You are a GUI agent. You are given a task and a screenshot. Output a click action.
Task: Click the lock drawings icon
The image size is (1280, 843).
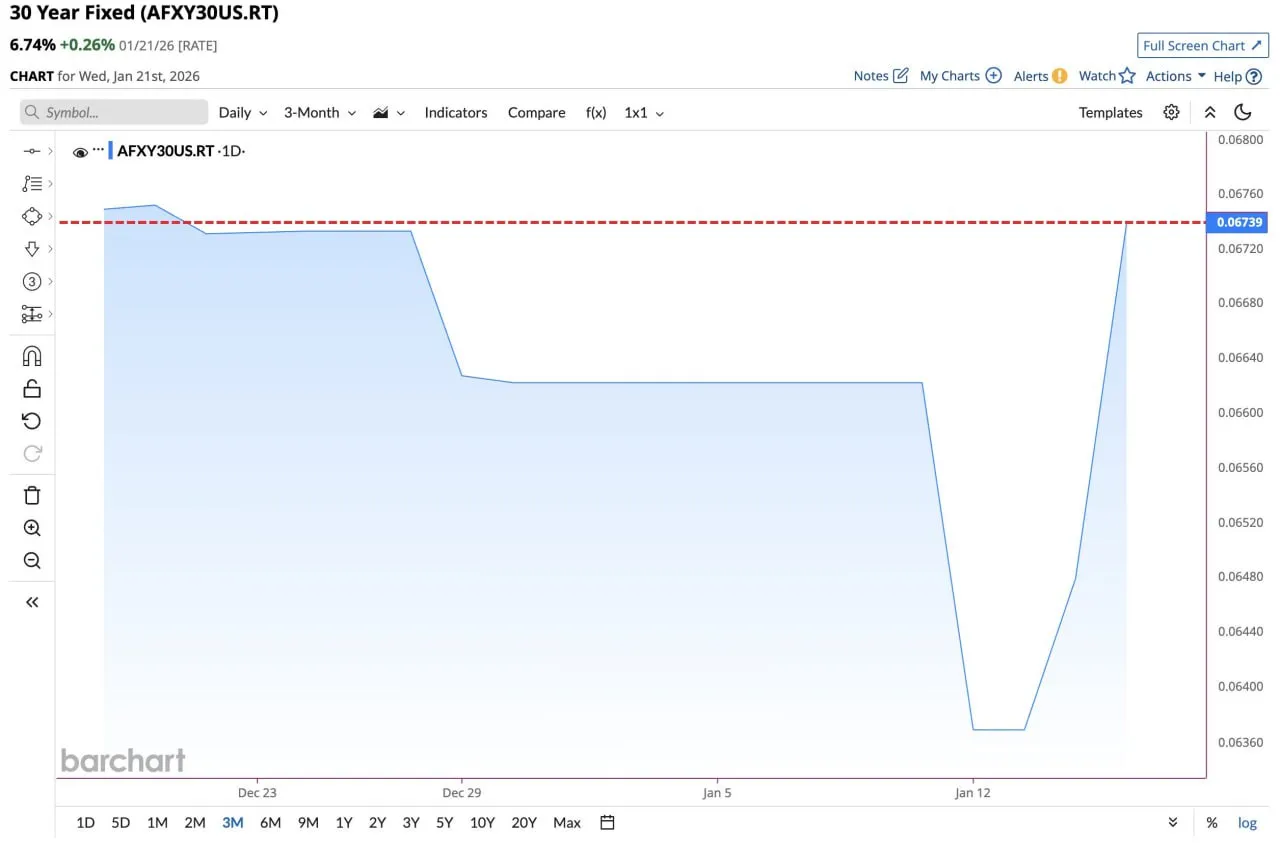pos(32,389)
